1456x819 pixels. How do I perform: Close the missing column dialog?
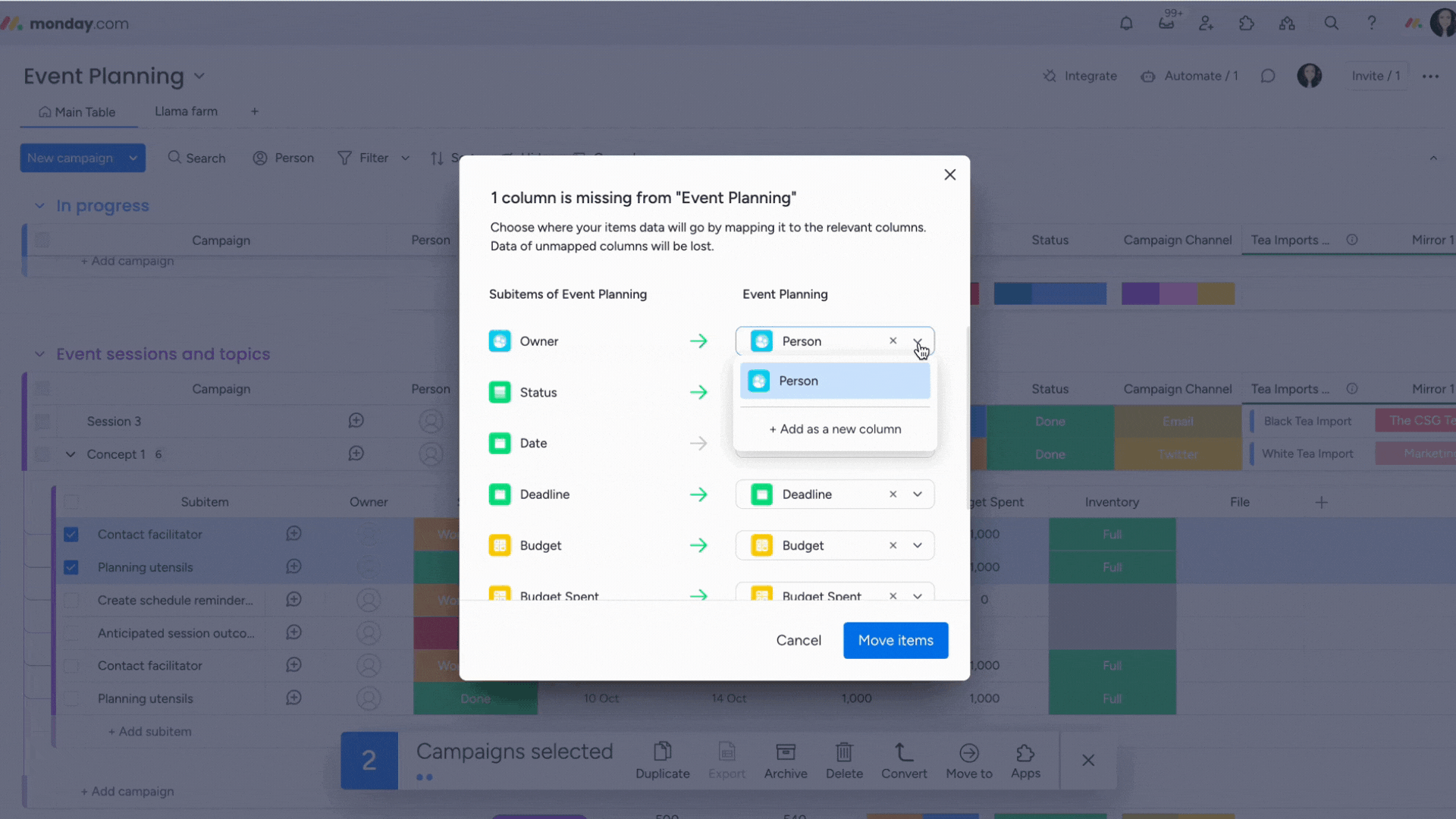[949, 174]
